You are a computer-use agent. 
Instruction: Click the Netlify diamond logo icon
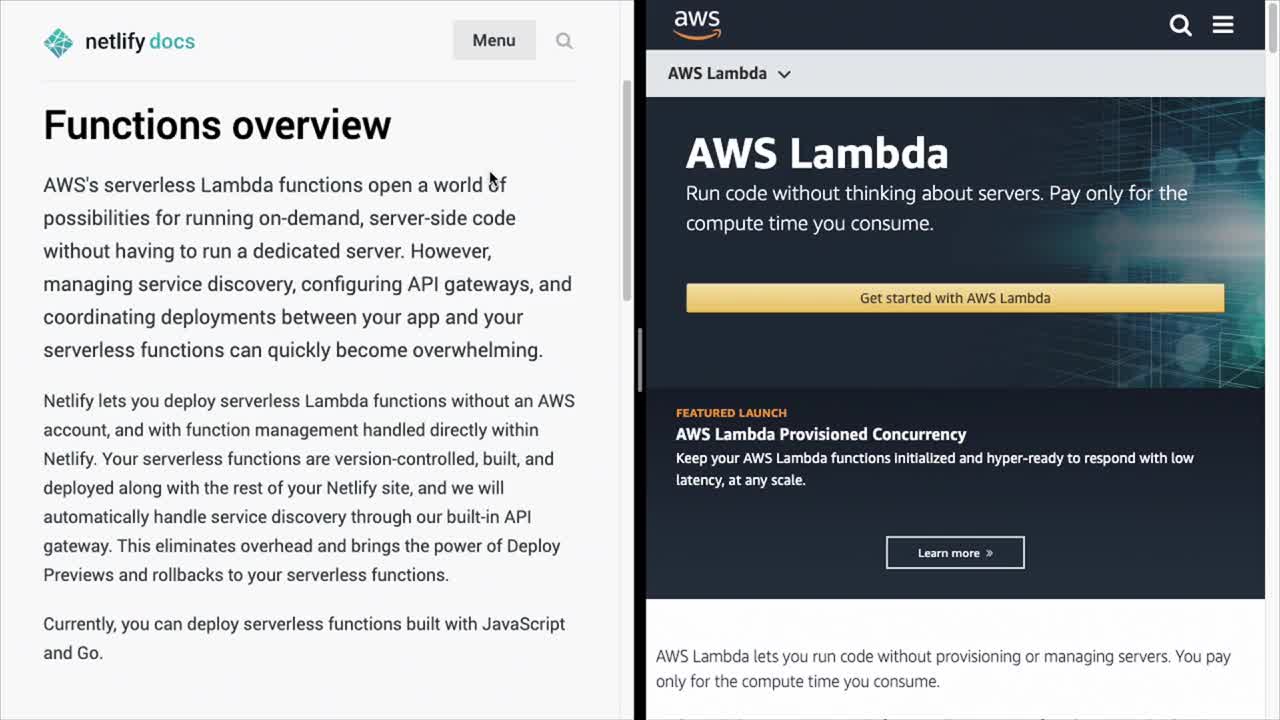click(x=59, y=42)
